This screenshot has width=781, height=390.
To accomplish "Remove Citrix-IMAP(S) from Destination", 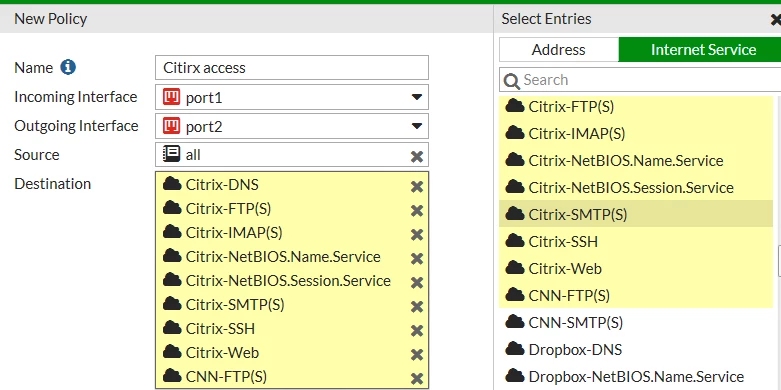I will pyautogui.click(x=417, y=235).
